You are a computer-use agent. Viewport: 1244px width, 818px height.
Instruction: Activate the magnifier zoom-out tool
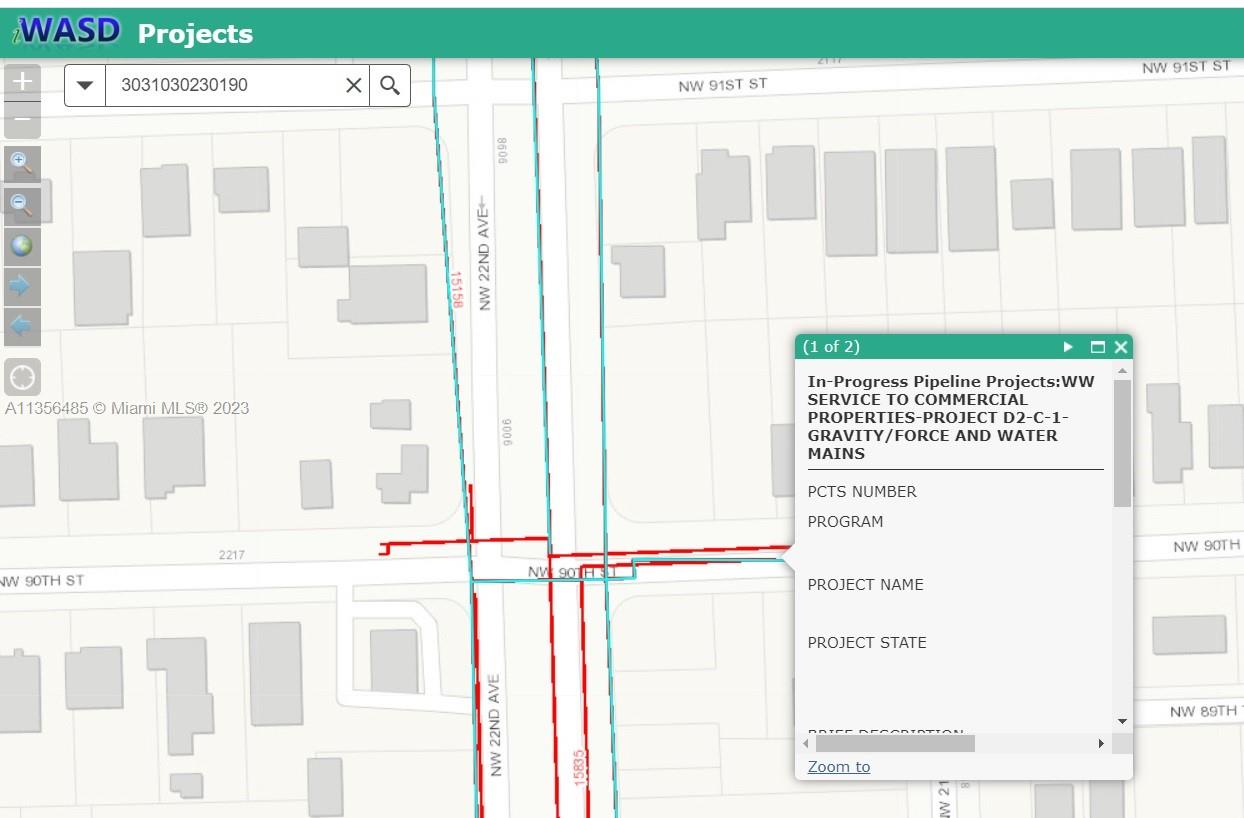(x=22, y=205)
